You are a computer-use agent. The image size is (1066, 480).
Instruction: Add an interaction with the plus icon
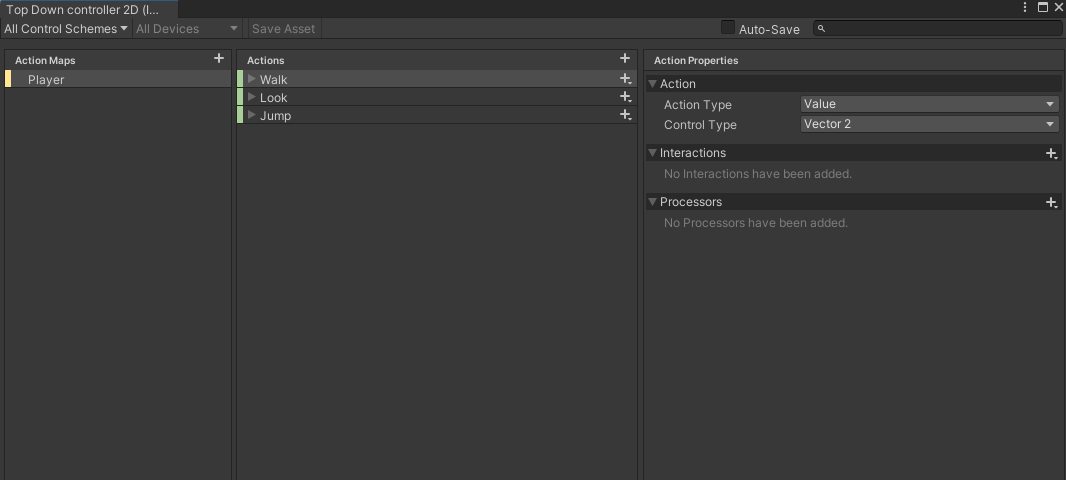1051,154
